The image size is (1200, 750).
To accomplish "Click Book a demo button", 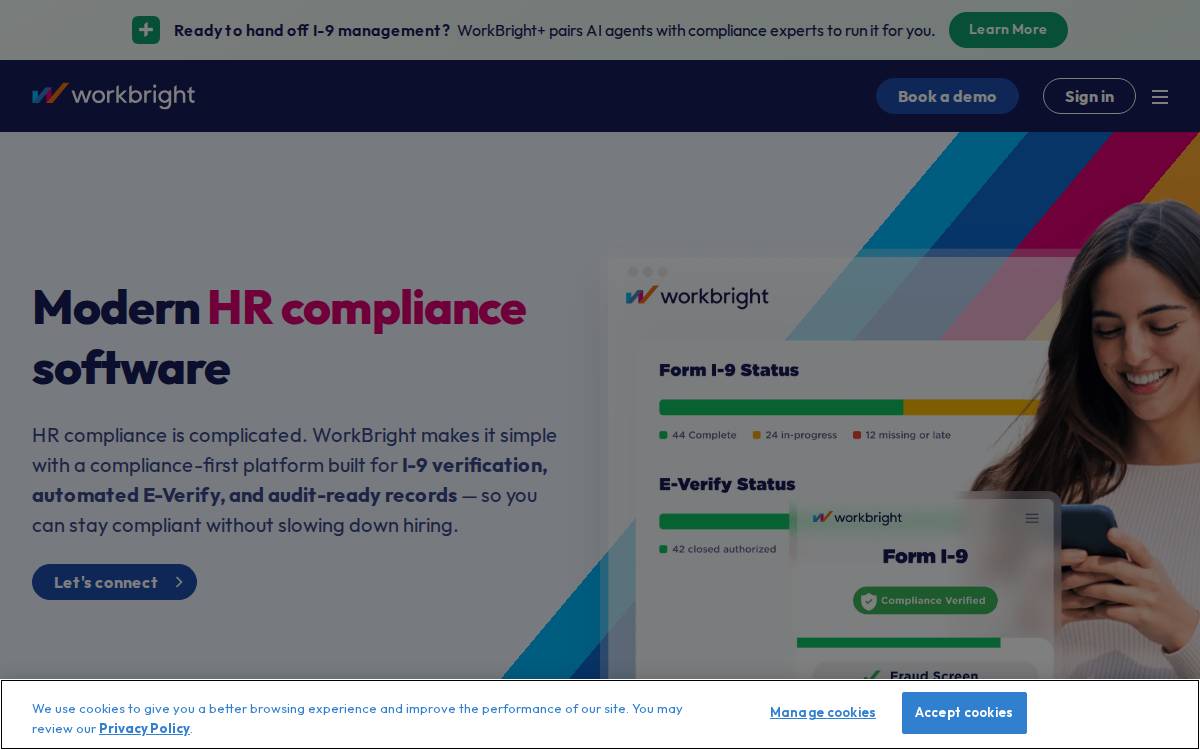I will pyautogui.click(x=947, y=96).
